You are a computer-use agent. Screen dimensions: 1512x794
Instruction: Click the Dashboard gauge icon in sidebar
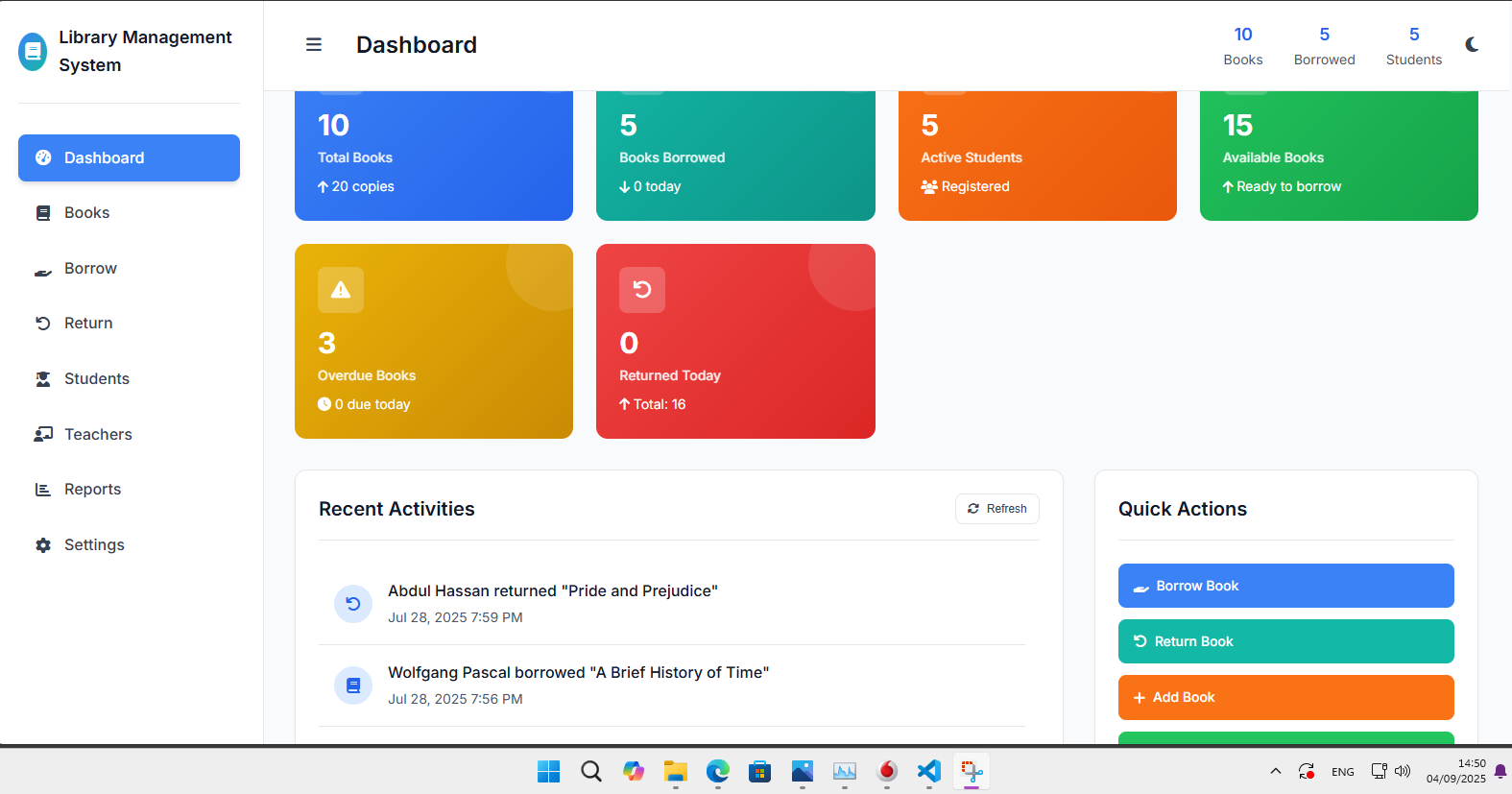click(43, 157)
